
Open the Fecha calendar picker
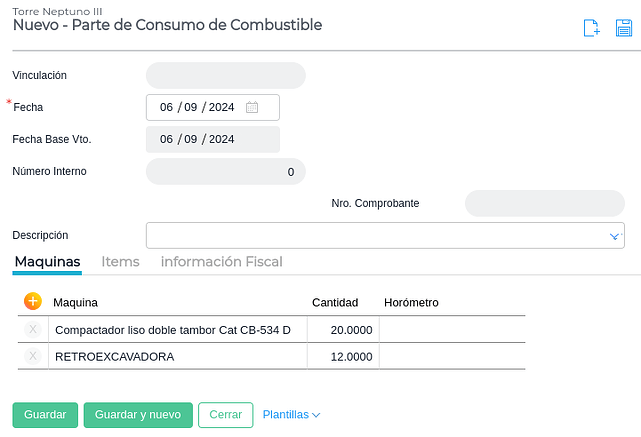pos(252,107)
